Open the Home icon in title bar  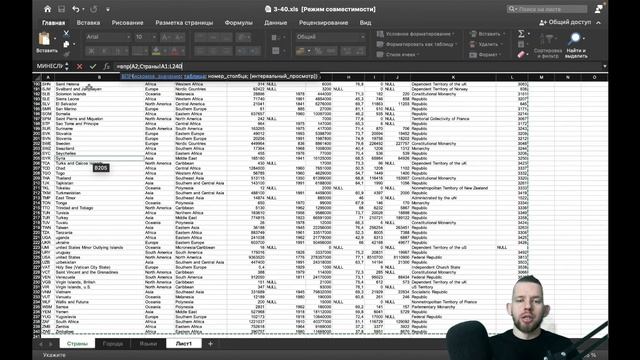(48, 9)
